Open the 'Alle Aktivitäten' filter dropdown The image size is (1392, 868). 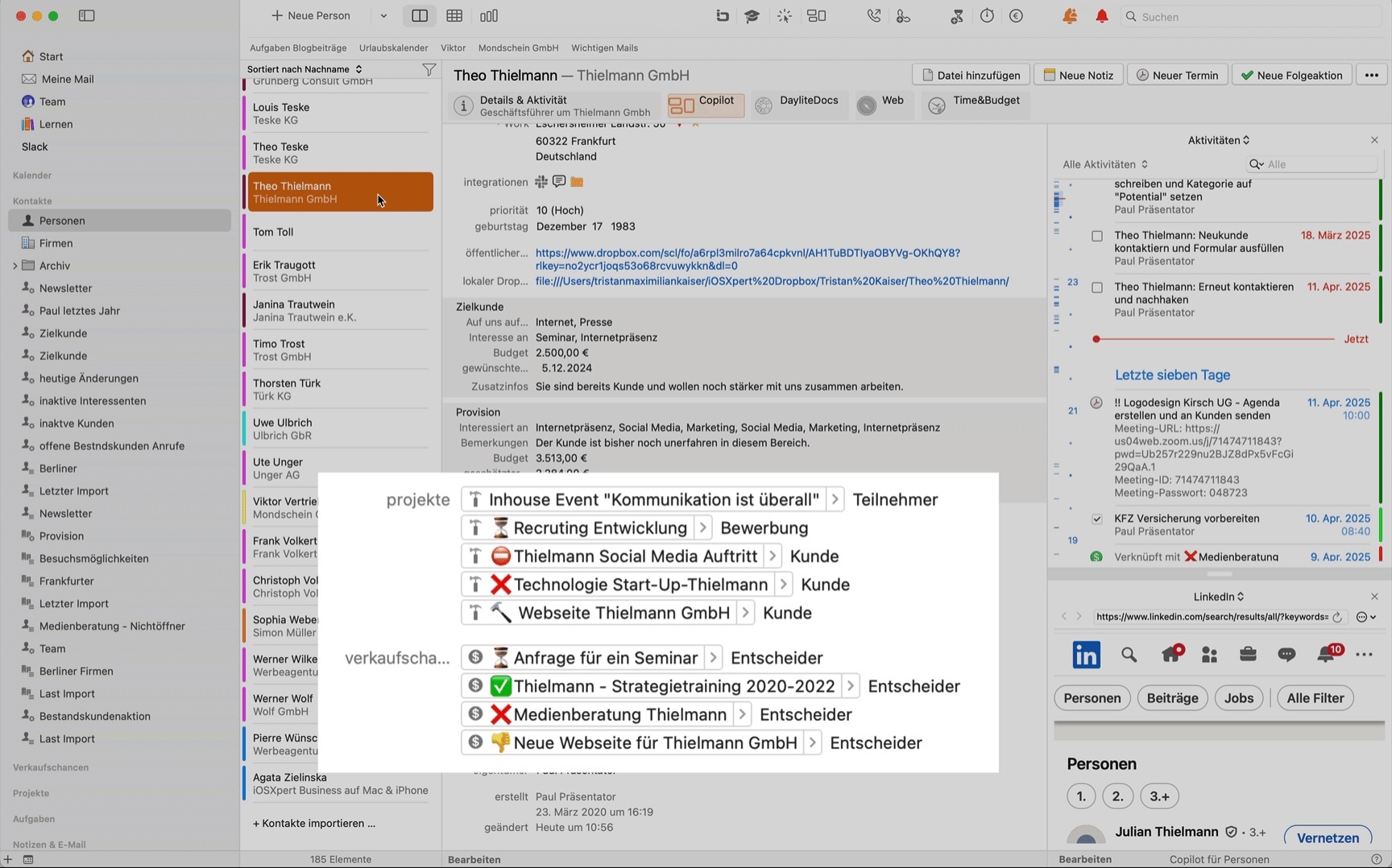tap(1105, 164)
